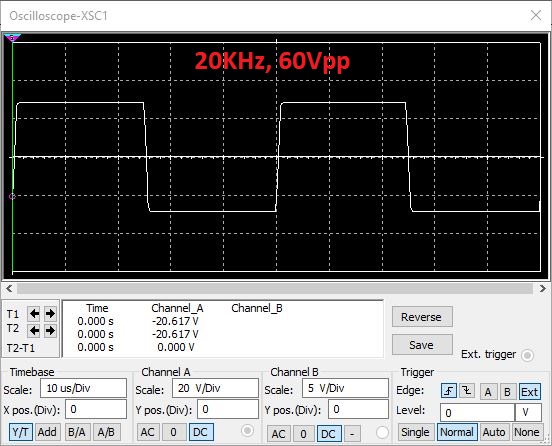Move T1 cursor left arrow
Viewport: 552px width, 446px height.
(x=34, y=313)
